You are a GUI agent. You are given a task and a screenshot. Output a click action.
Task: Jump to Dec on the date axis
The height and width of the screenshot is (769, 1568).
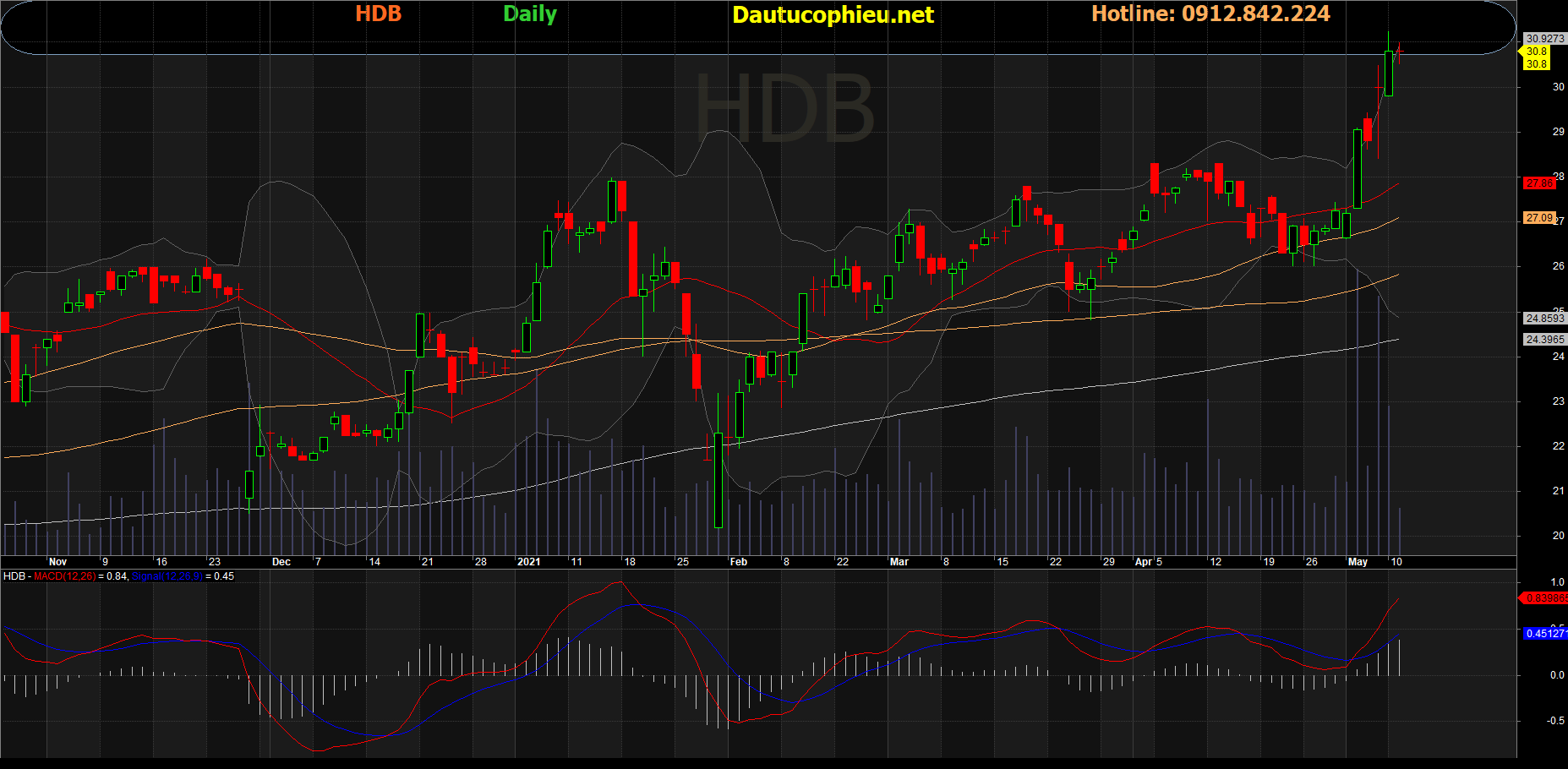pyautogui.click(x=281, y=562)
